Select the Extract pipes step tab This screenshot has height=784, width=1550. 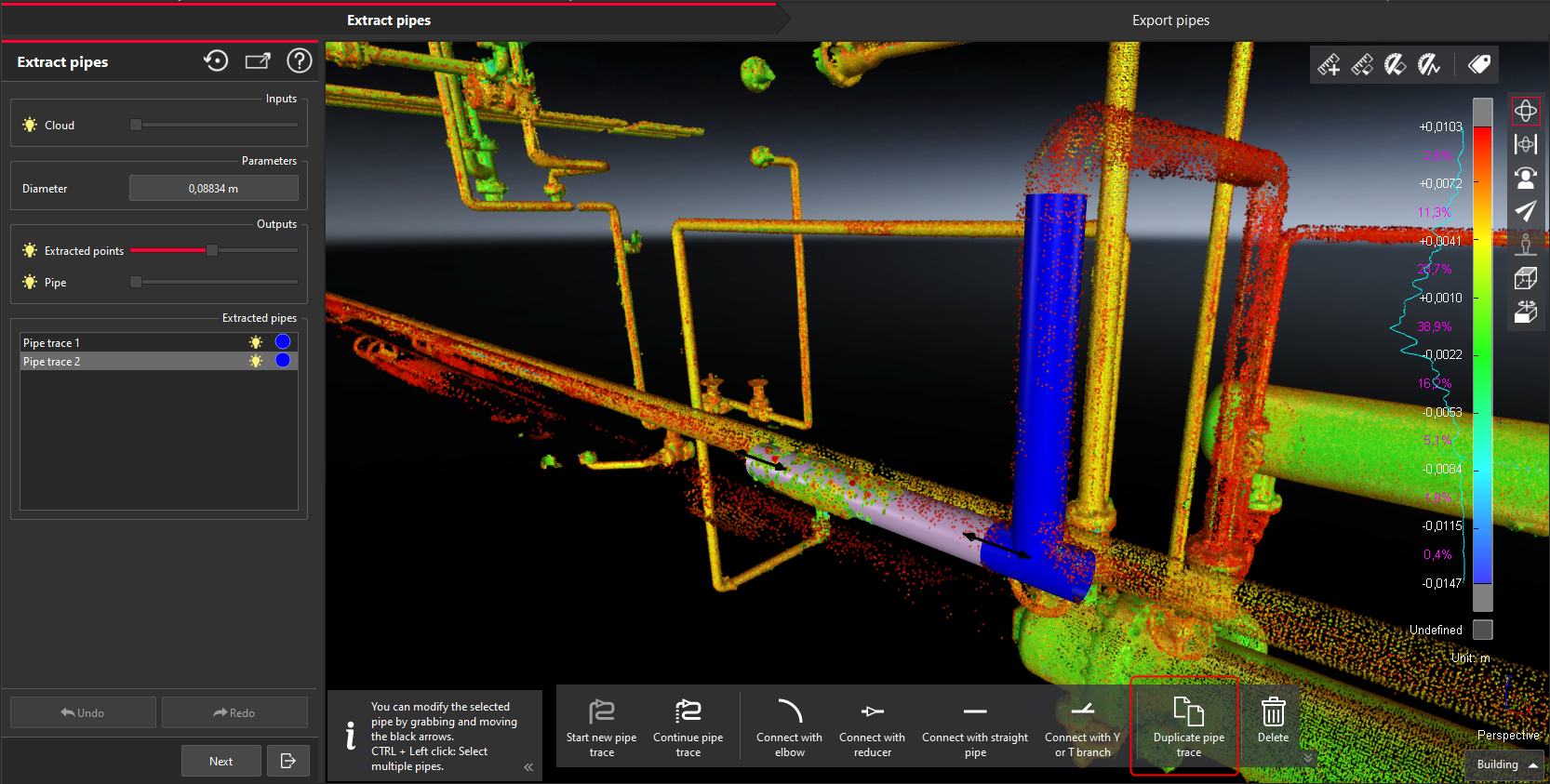pyautogui.click(x=389, y=20)
